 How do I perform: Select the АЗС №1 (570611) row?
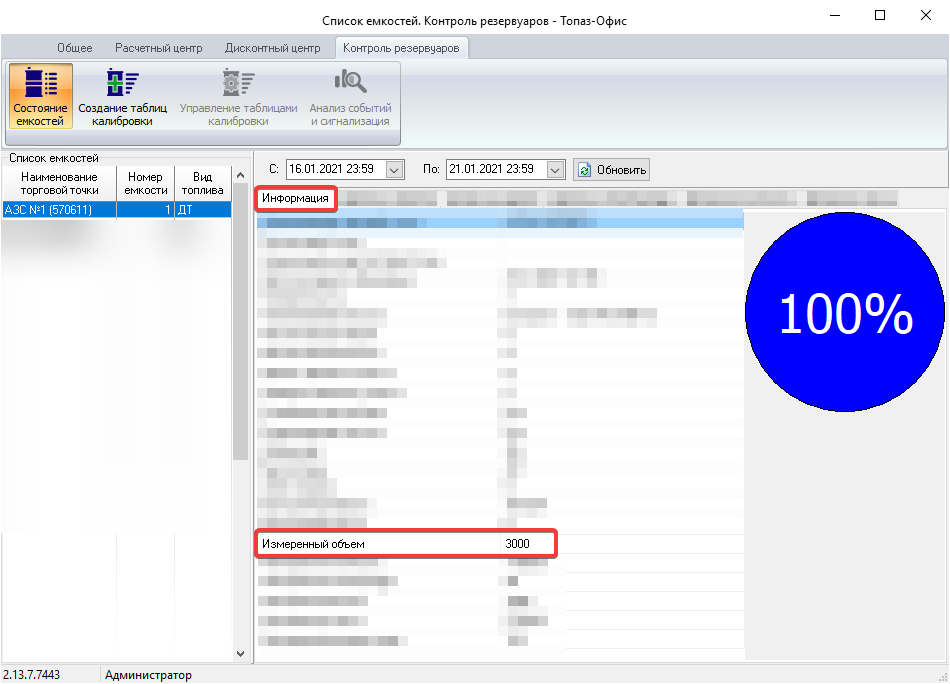click(60, 210)
